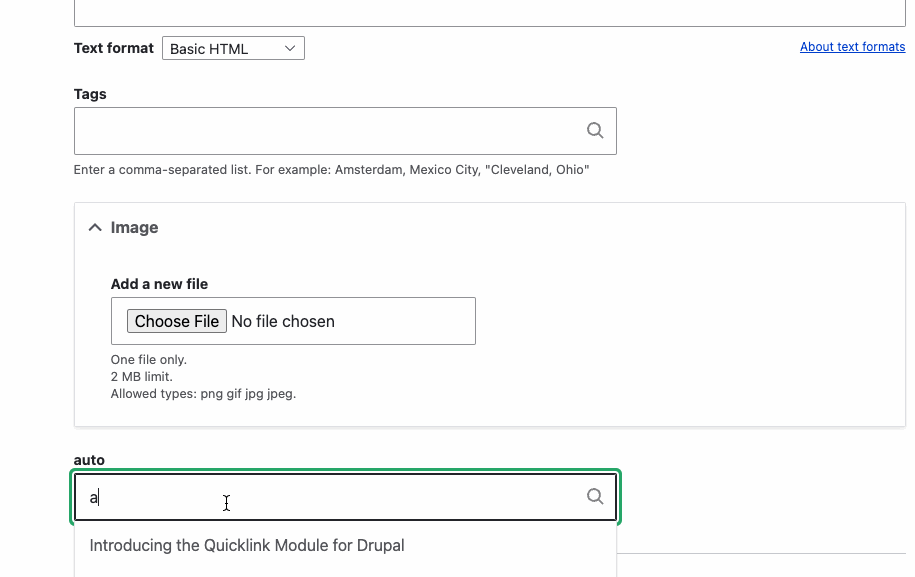Focus the Tags input field
The width and height of the screenshot is (915, 577).
point(300,130)
